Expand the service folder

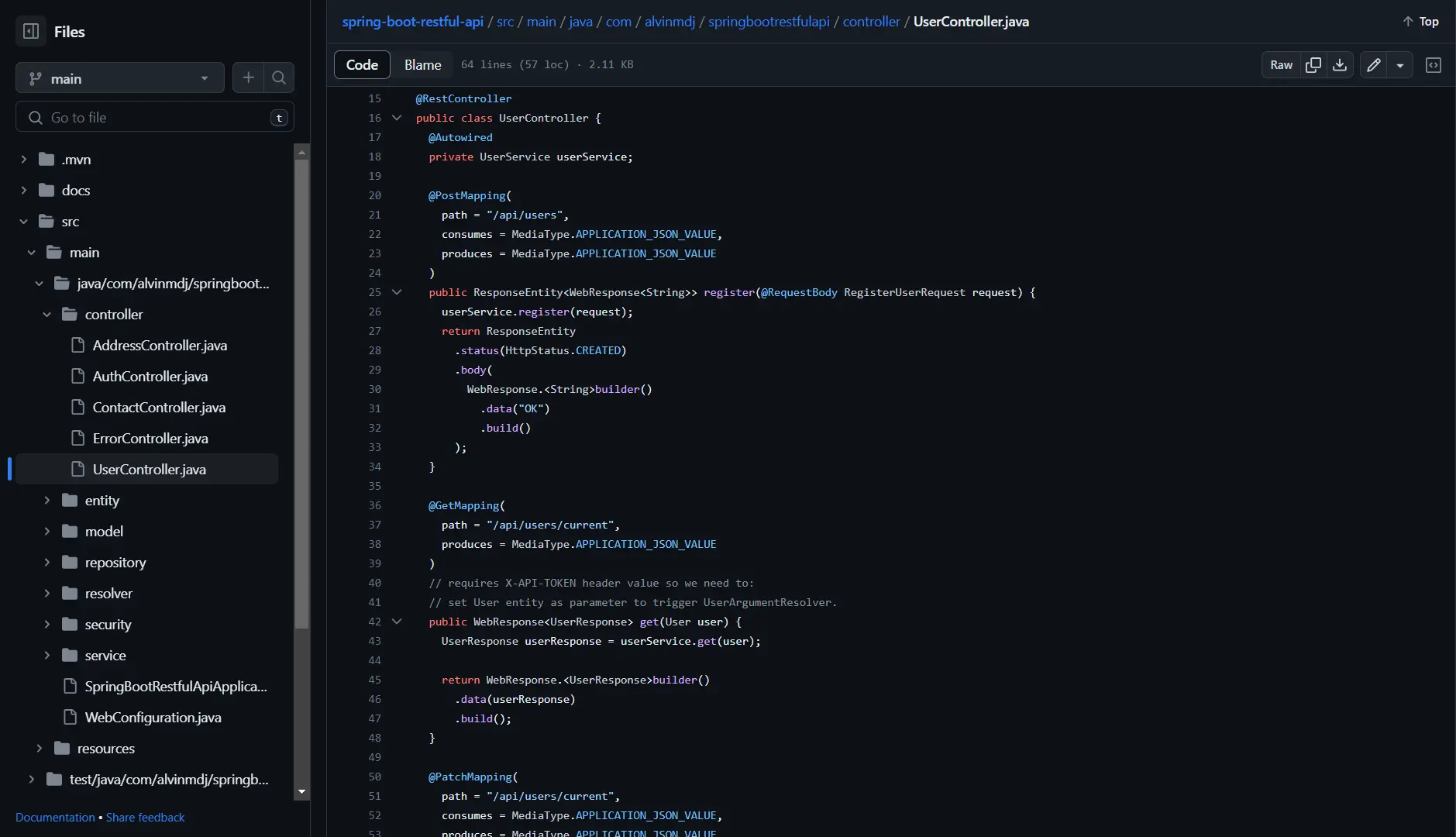[47, 655]
